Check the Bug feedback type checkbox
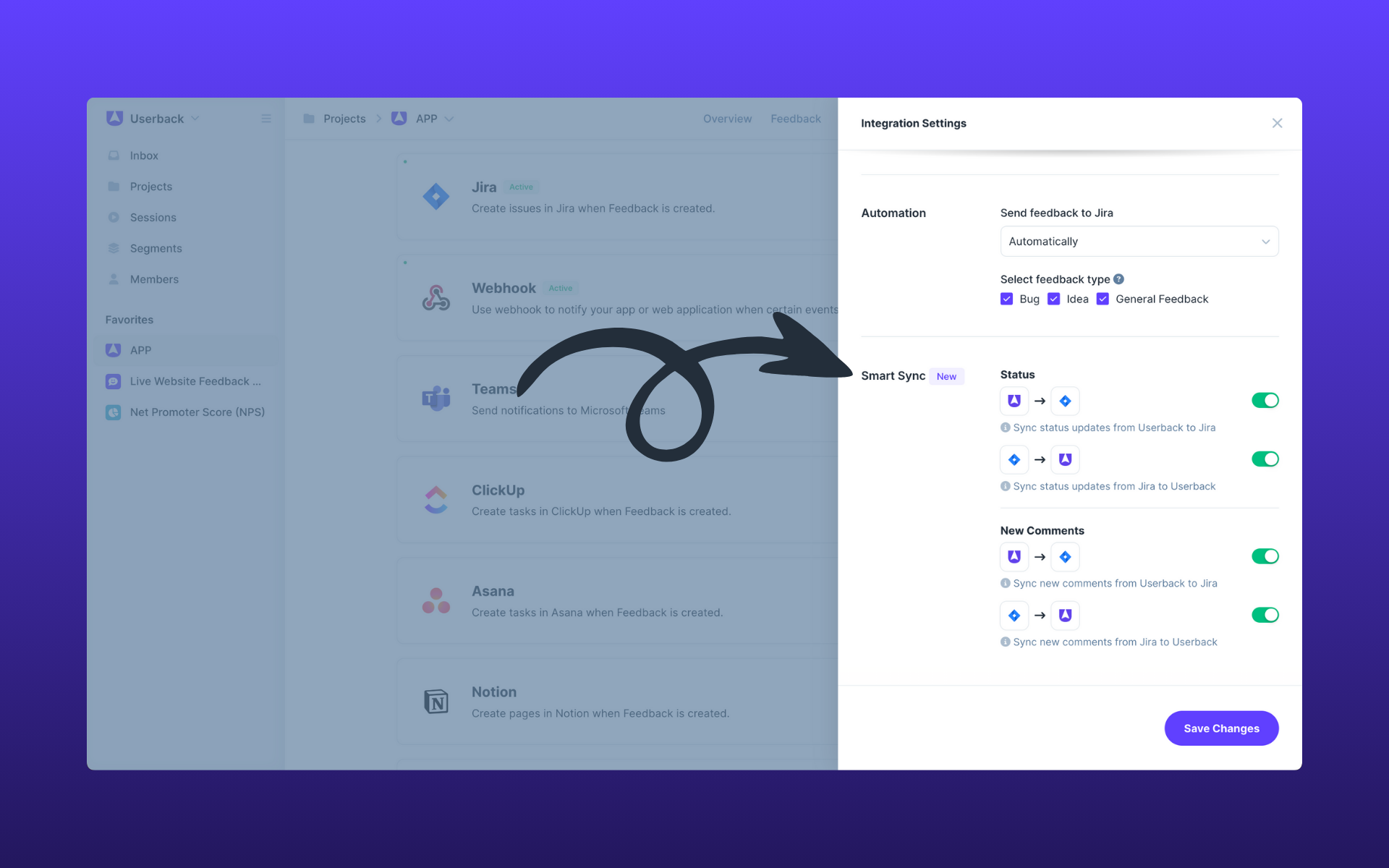Screen dimensions: 1389x868 coord(1006,299)
